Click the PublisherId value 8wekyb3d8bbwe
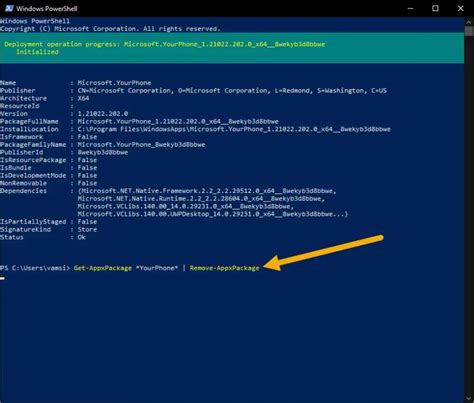Image resolution: width=474 pixels, height=403 pixels. pos(103,152)
